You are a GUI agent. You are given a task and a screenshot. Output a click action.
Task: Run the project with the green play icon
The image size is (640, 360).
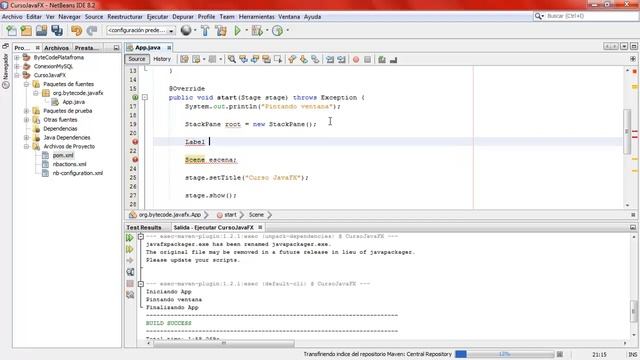point(238,31)
